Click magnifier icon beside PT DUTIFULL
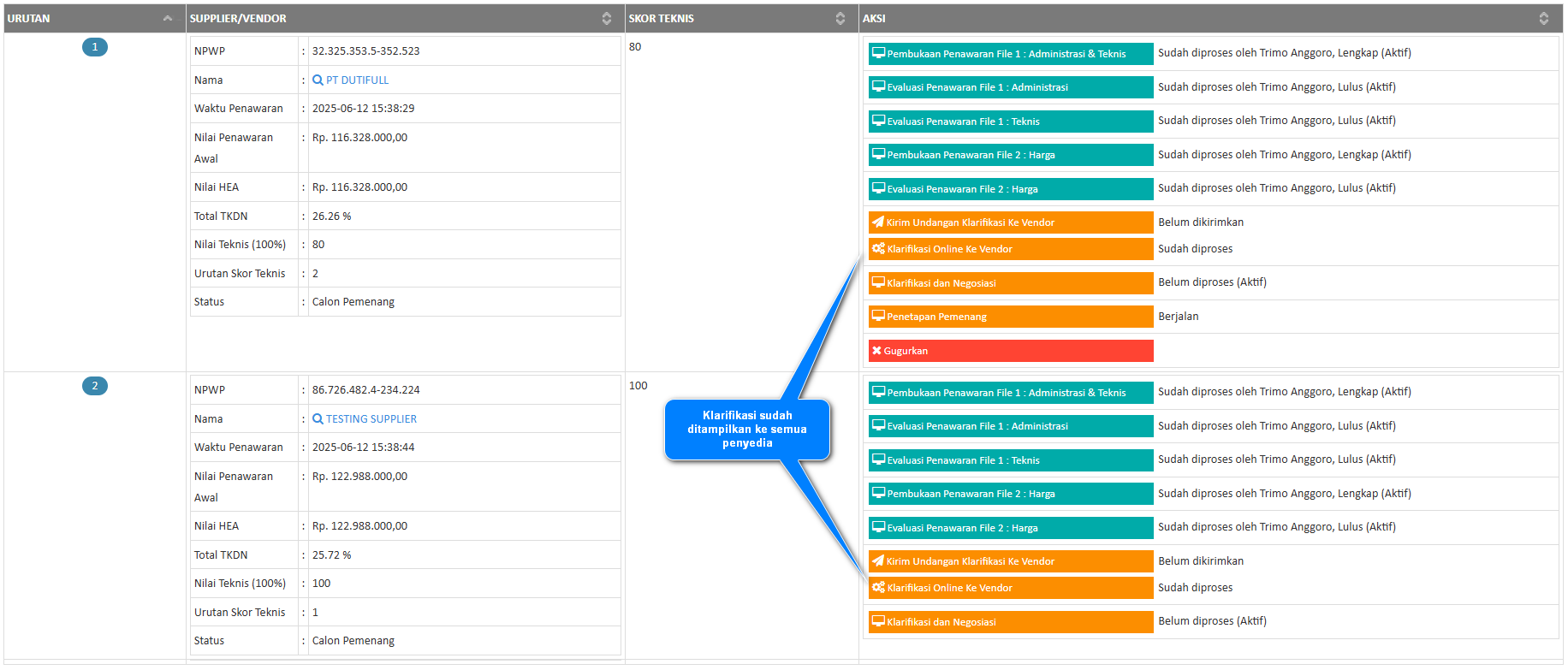 pos(318,80)
